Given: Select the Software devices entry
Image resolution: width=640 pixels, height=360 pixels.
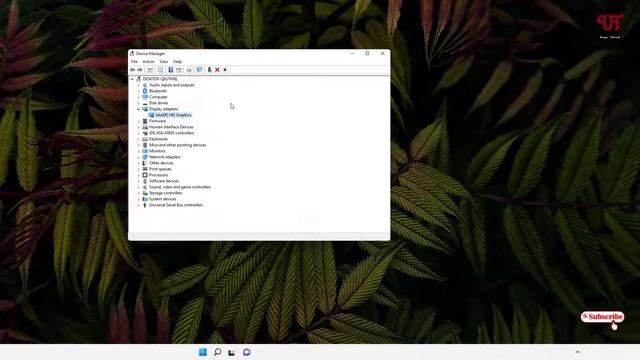Looking at the screenshot, I should point(164,181).
